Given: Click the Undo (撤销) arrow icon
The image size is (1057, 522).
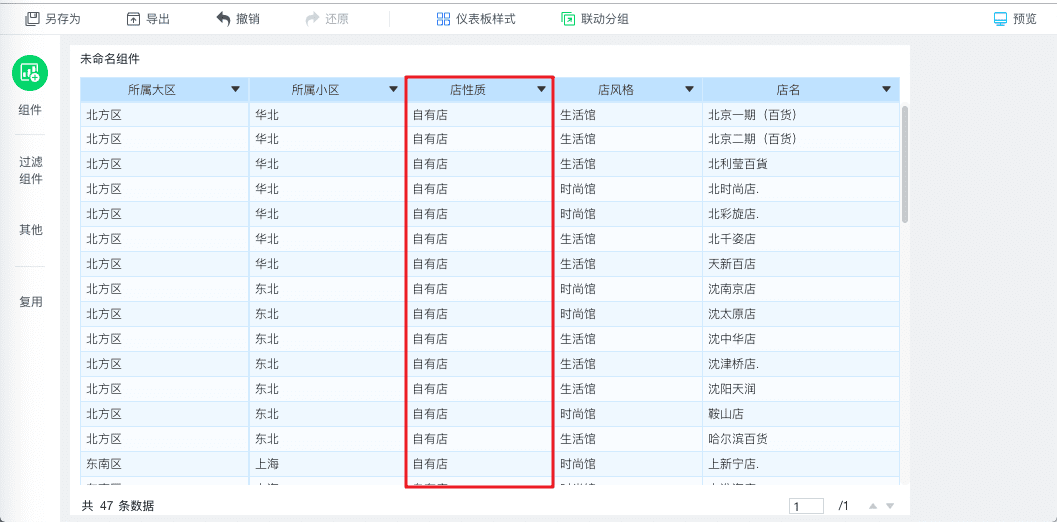Looking at the screenshot, I should (223, 19).
